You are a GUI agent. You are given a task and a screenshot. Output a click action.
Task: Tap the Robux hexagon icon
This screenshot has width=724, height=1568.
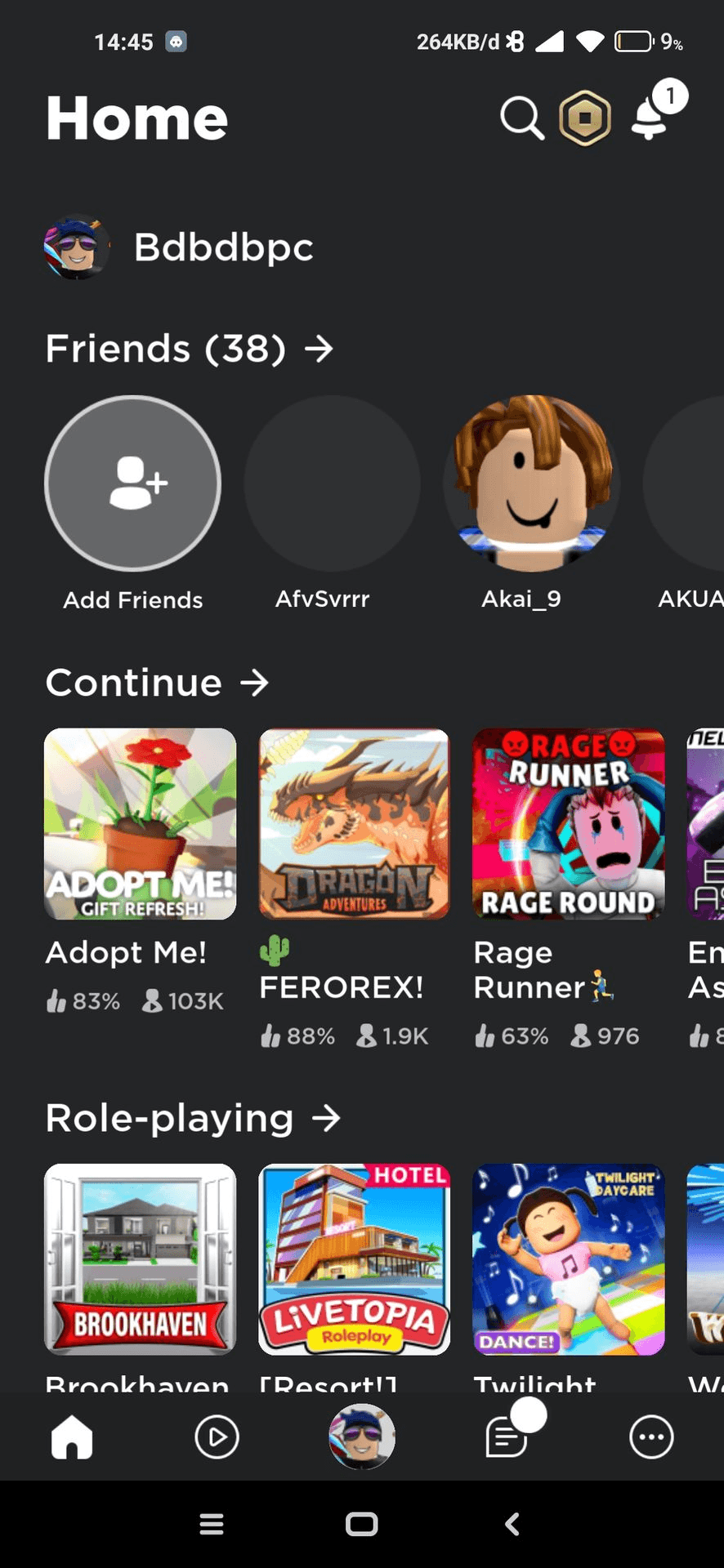(x=585, y=118)
